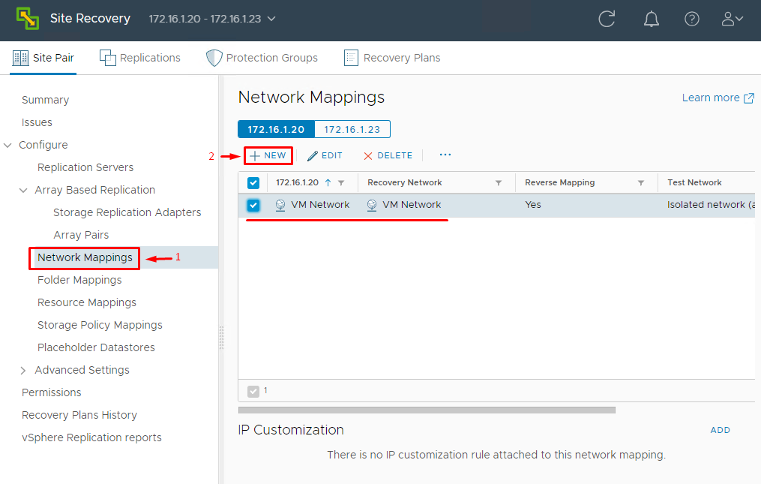Open the more actions ellipsis menu

point(445,155)
